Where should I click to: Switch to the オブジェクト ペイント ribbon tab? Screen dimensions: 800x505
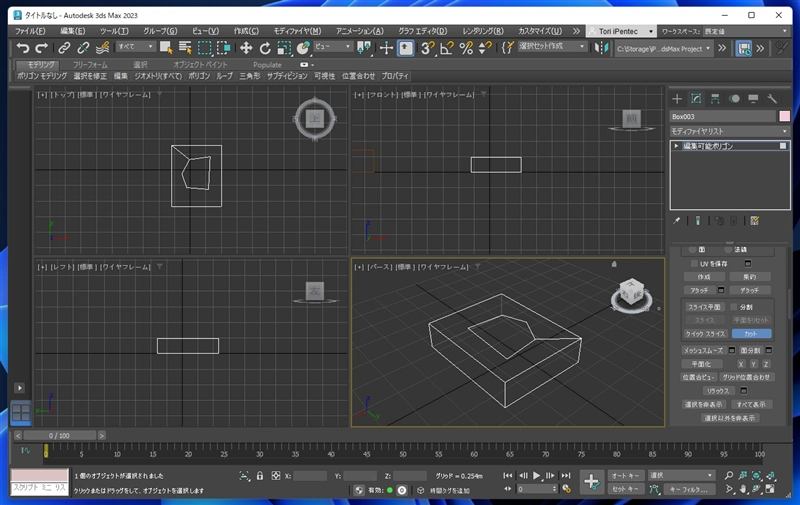200,65
